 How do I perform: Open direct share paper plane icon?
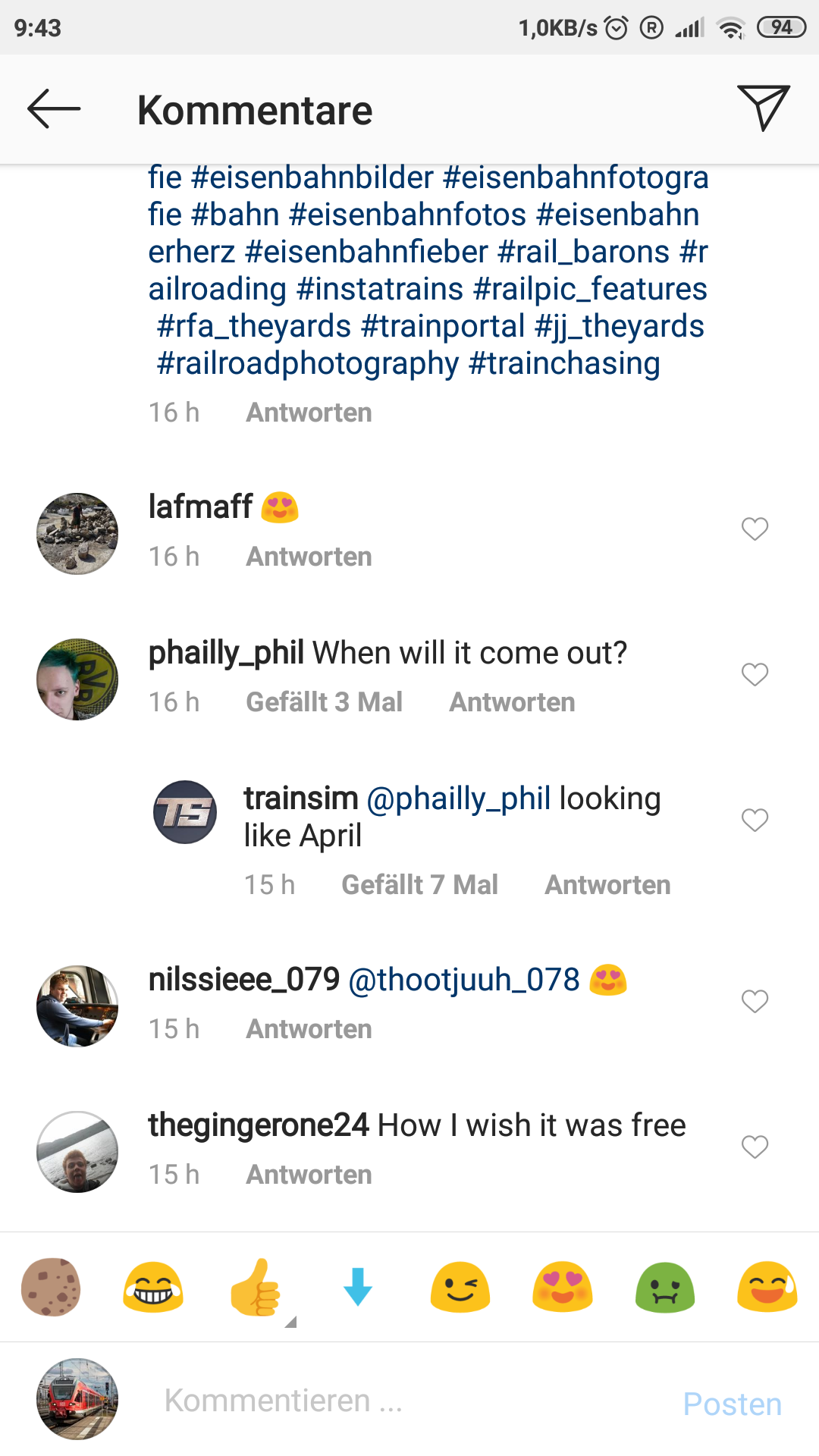click(763, 108)
